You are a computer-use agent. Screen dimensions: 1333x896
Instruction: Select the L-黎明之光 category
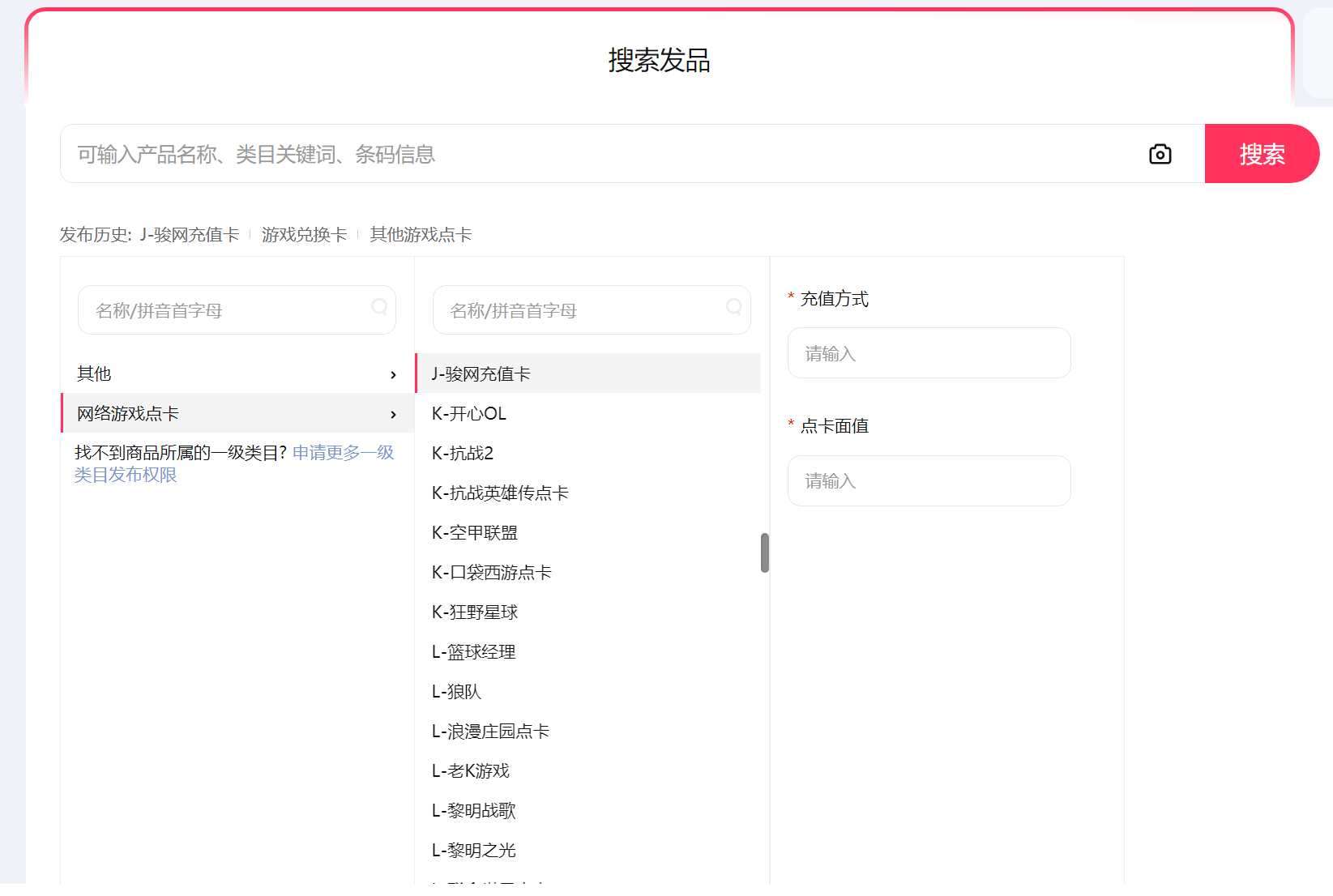point(474,851)
